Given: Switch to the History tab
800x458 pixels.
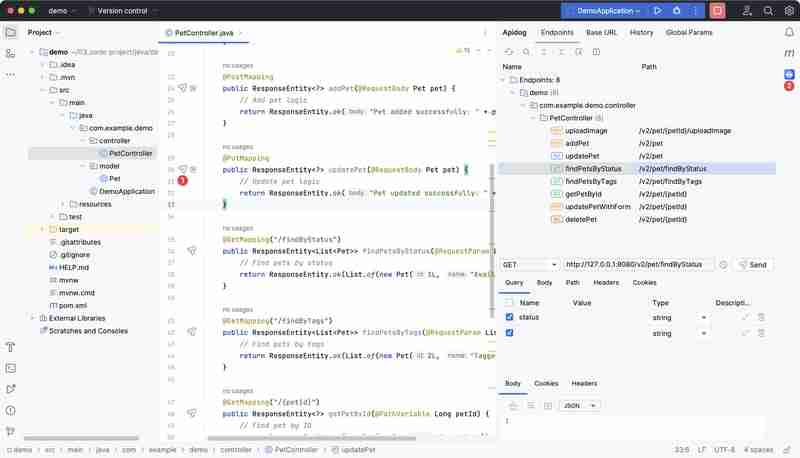Looking at the screenshot, I should pyautogui.click(x=641, y=33).
